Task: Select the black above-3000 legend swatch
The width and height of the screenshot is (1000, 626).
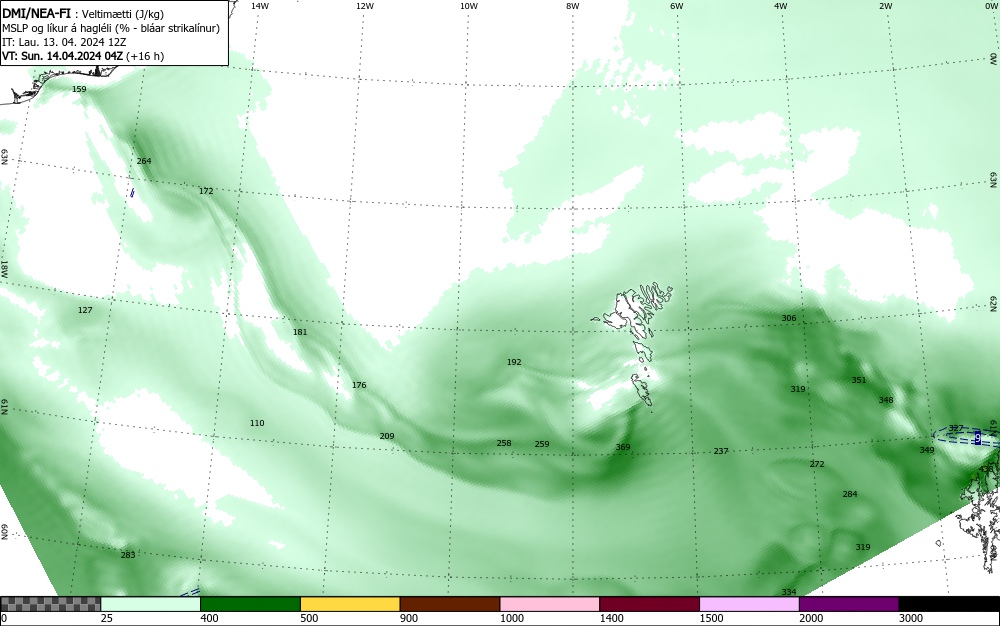Action: coord(949,604)
